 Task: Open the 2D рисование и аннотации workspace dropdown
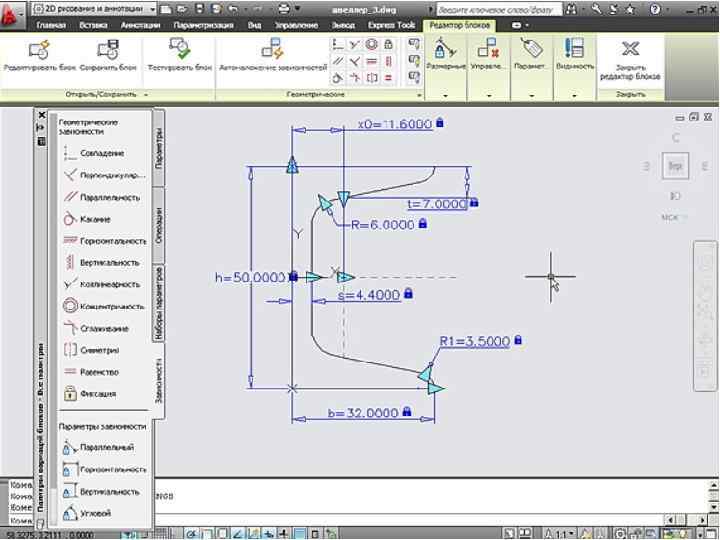click(95, 9)
